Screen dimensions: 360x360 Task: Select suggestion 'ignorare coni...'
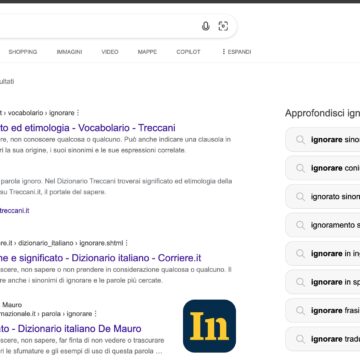323,168
